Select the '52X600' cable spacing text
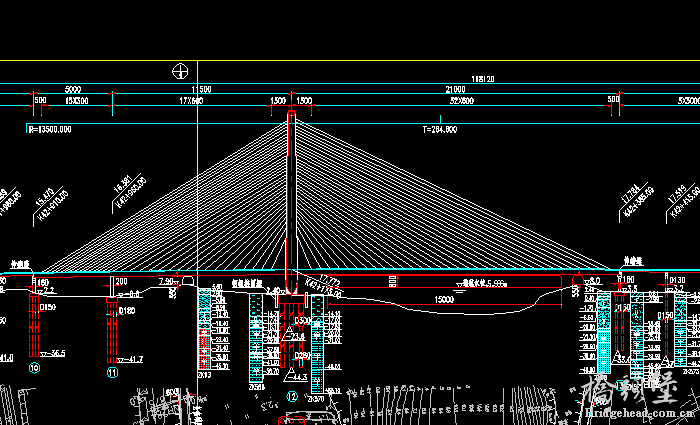Viewport: 700px width, 425px height. click(x=462, y=101)
